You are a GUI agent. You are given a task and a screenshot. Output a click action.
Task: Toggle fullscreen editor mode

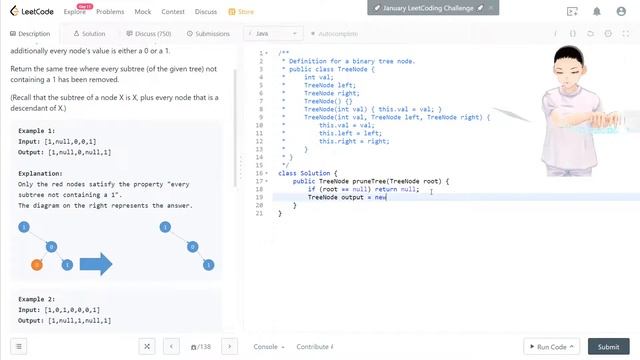coord(625,34)
